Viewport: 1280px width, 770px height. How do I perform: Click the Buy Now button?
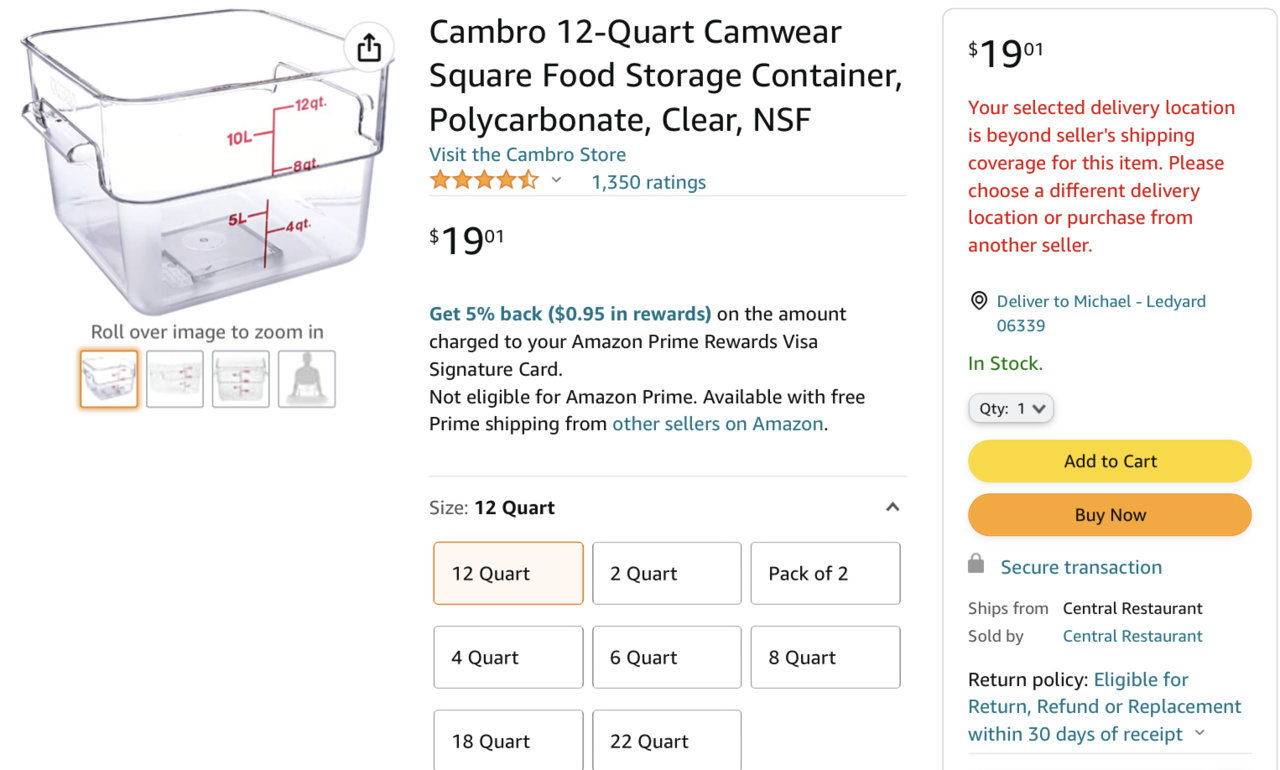(x=1110, y=515)
